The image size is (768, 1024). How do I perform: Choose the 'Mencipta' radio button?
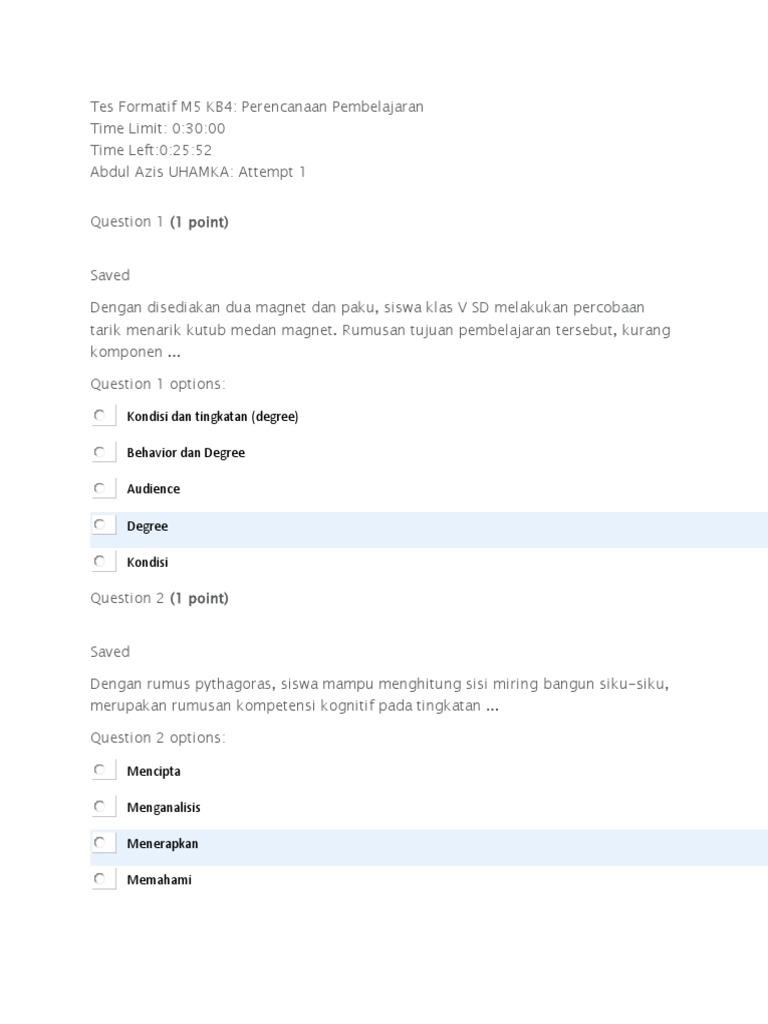99,771
